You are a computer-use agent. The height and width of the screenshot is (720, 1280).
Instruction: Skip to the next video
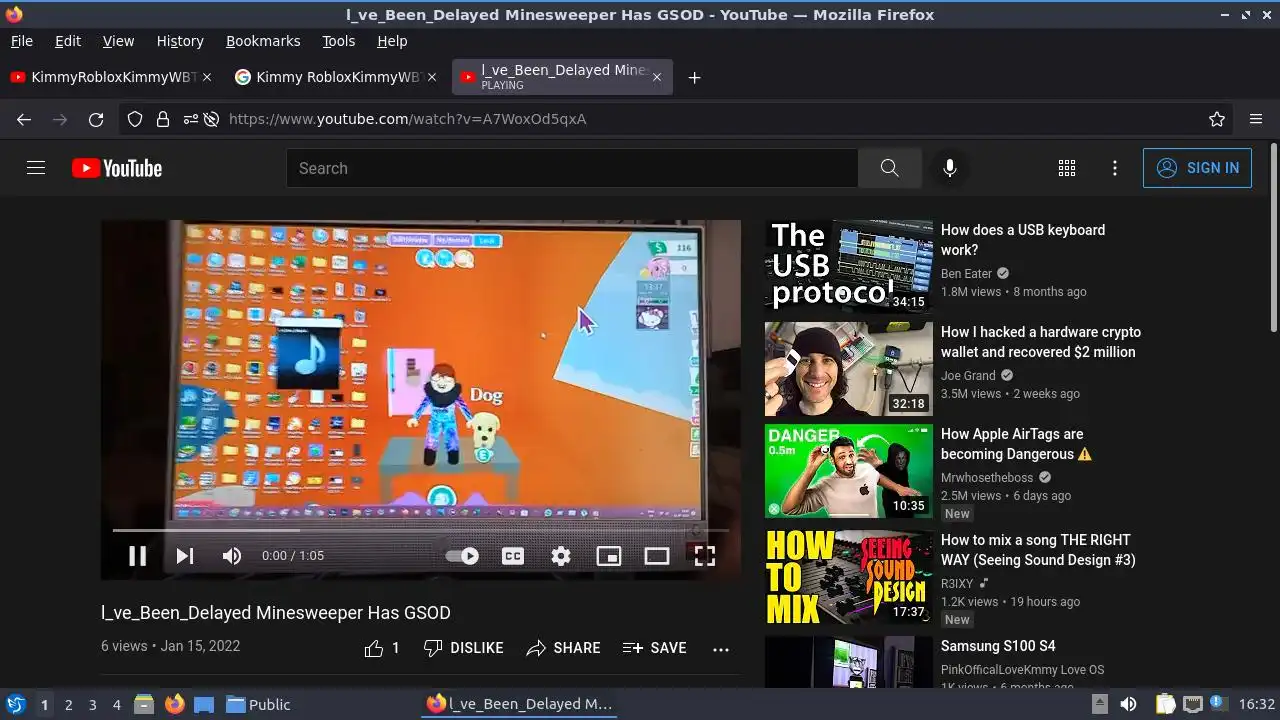coord(185,556)
